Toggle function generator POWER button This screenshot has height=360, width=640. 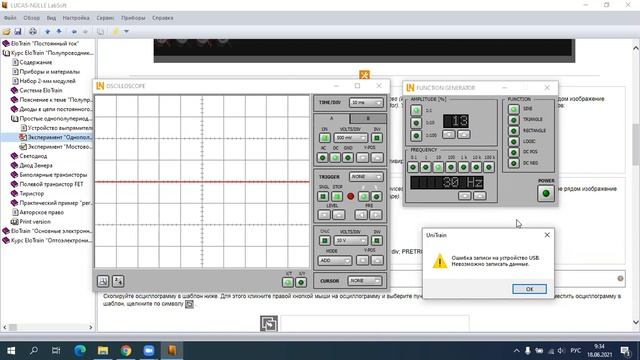546,193
